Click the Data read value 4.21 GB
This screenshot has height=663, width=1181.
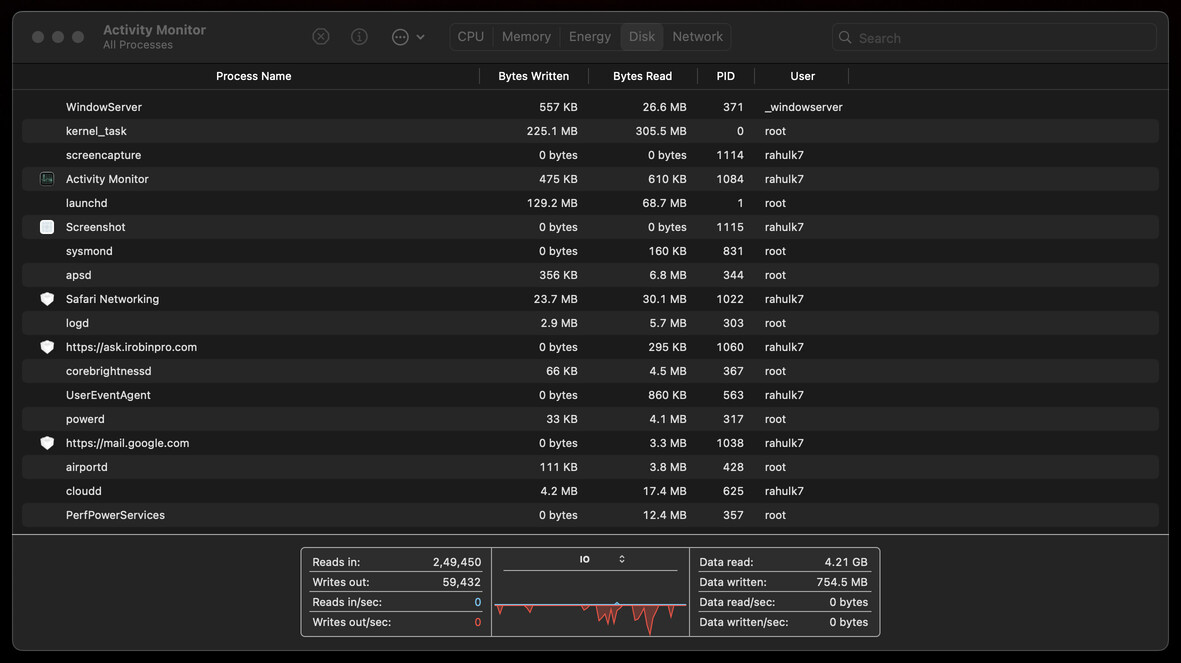pyautogui.click(x=846, y=562)
